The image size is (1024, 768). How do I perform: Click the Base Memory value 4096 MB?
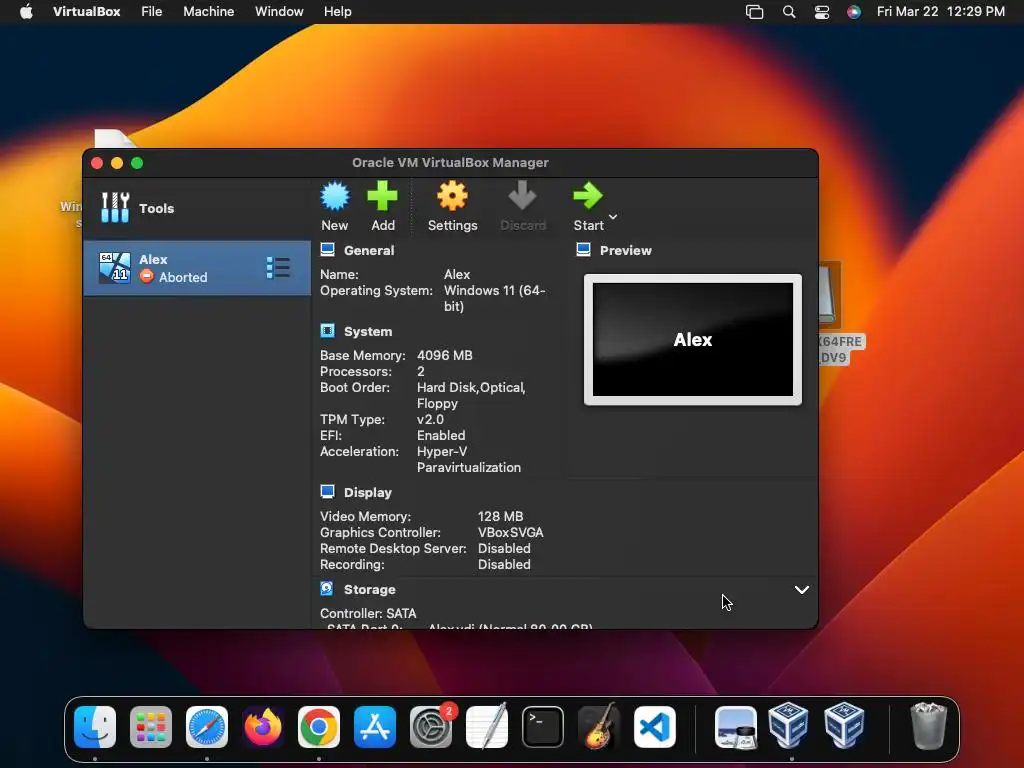[445, 355]
